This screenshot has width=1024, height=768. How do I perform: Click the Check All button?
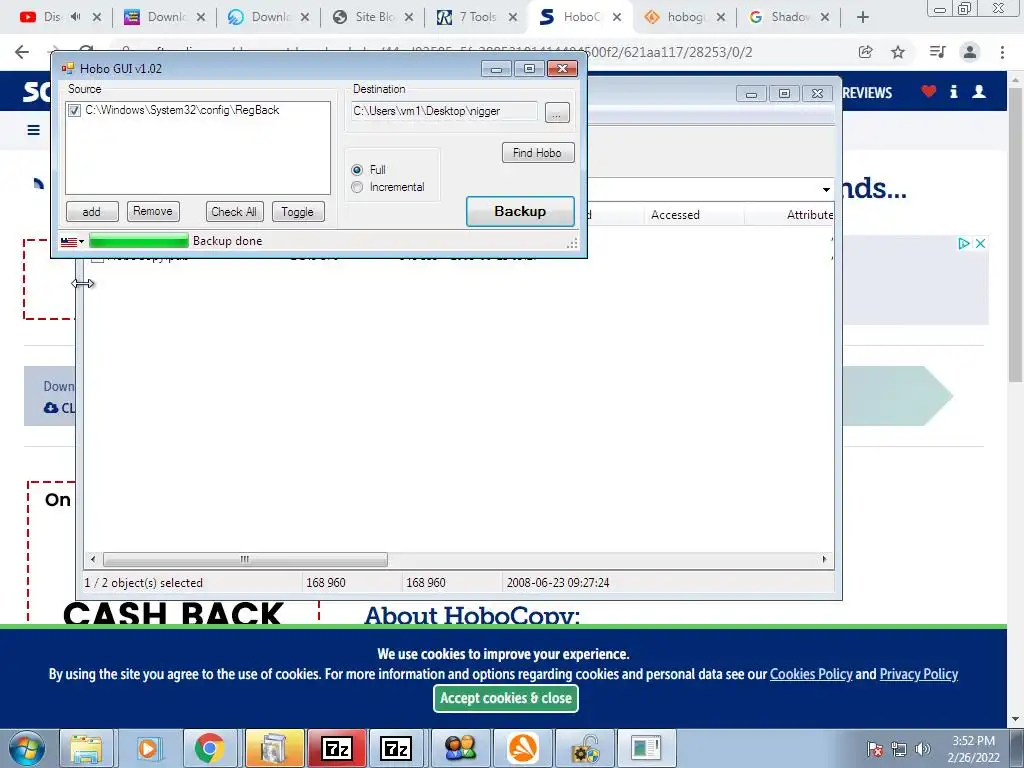[234, 212]
